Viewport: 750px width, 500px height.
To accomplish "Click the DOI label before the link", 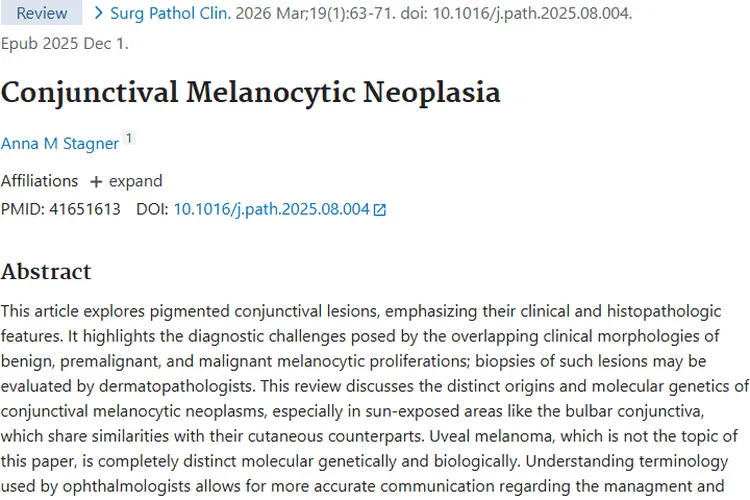I will click(152, 209).
